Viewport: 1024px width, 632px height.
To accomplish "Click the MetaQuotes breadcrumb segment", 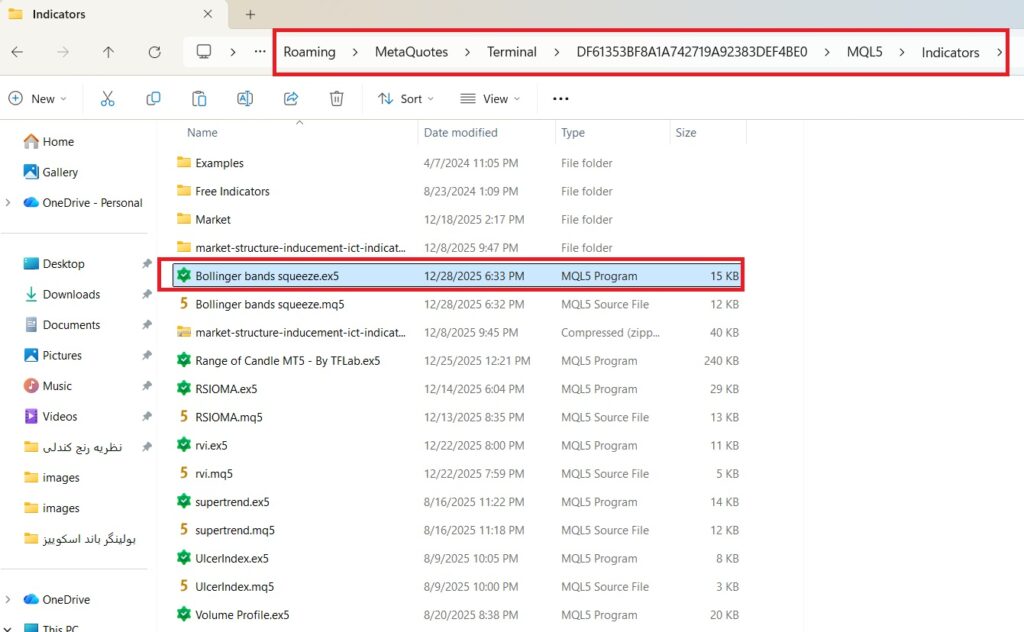I will pyautogui.click(x=411, y=52).
